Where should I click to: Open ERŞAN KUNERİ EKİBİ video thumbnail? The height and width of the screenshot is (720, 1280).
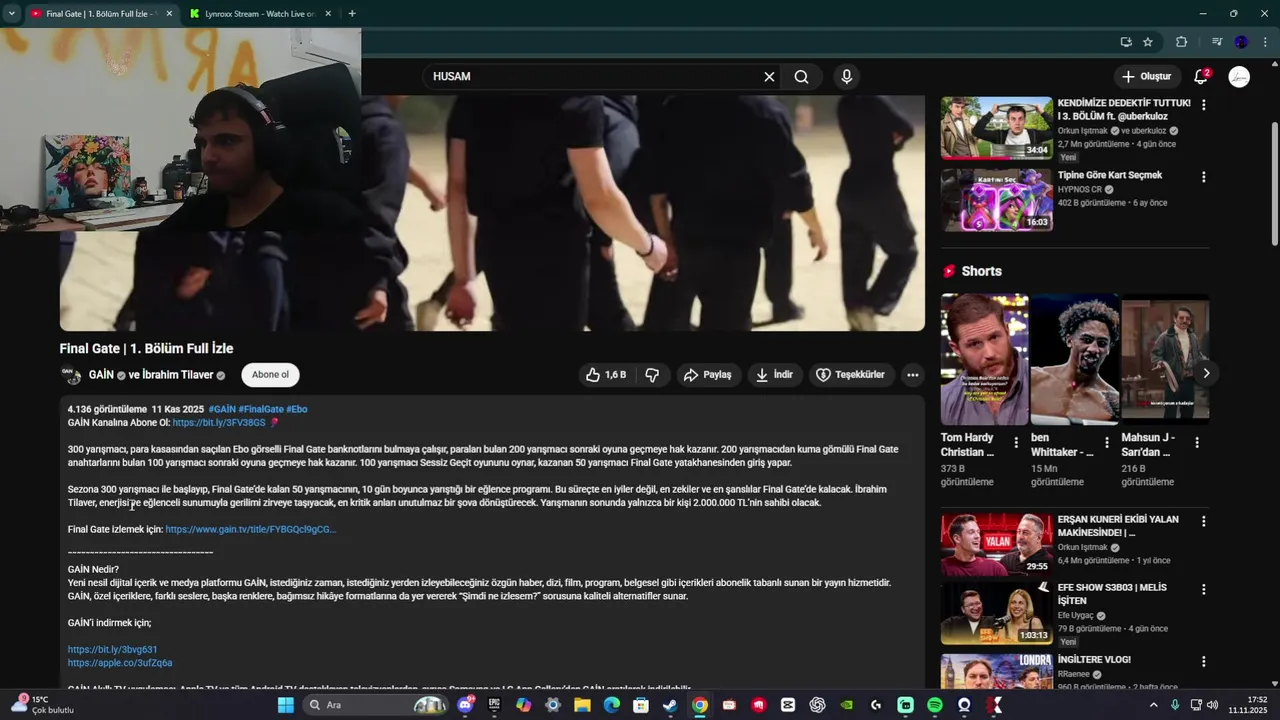(x=996, y=544)
